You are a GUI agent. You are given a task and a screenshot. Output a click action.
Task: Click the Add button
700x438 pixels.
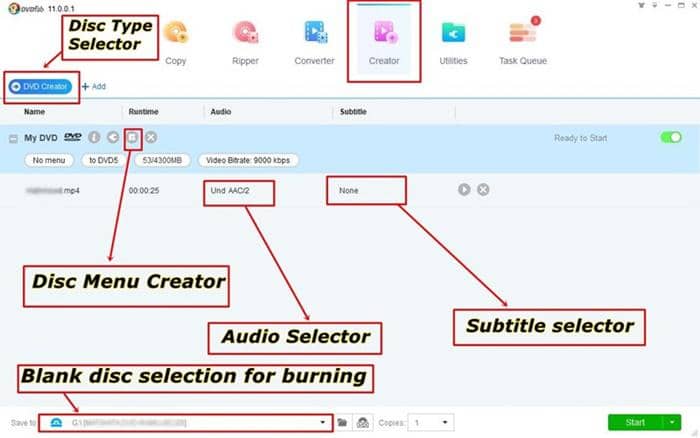click(x=94, y=86)
